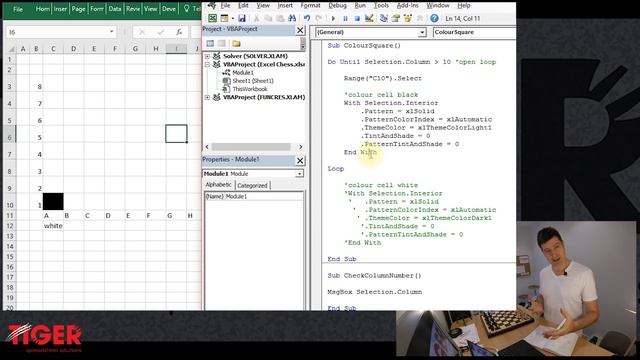Click the Redo arrow icon
The height and width of the screenshot is (360, 640).
click(x=319, y=18)
